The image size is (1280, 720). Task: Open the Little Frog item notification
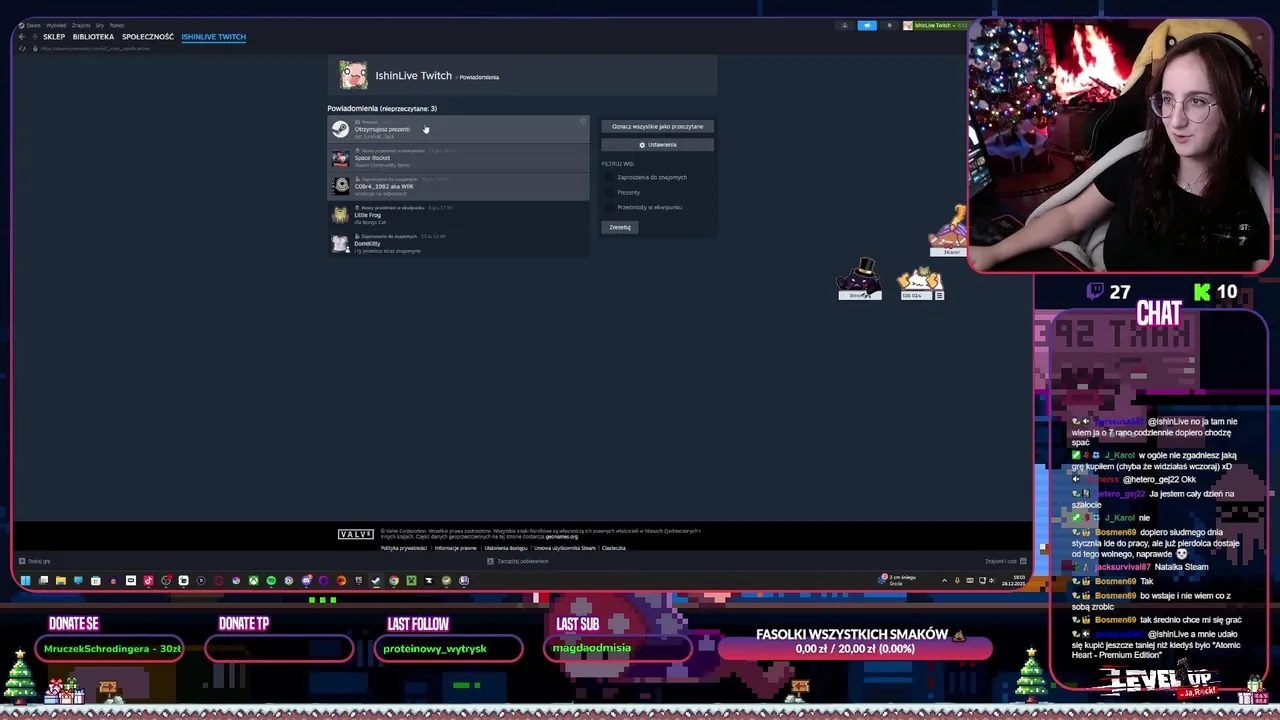458,215
